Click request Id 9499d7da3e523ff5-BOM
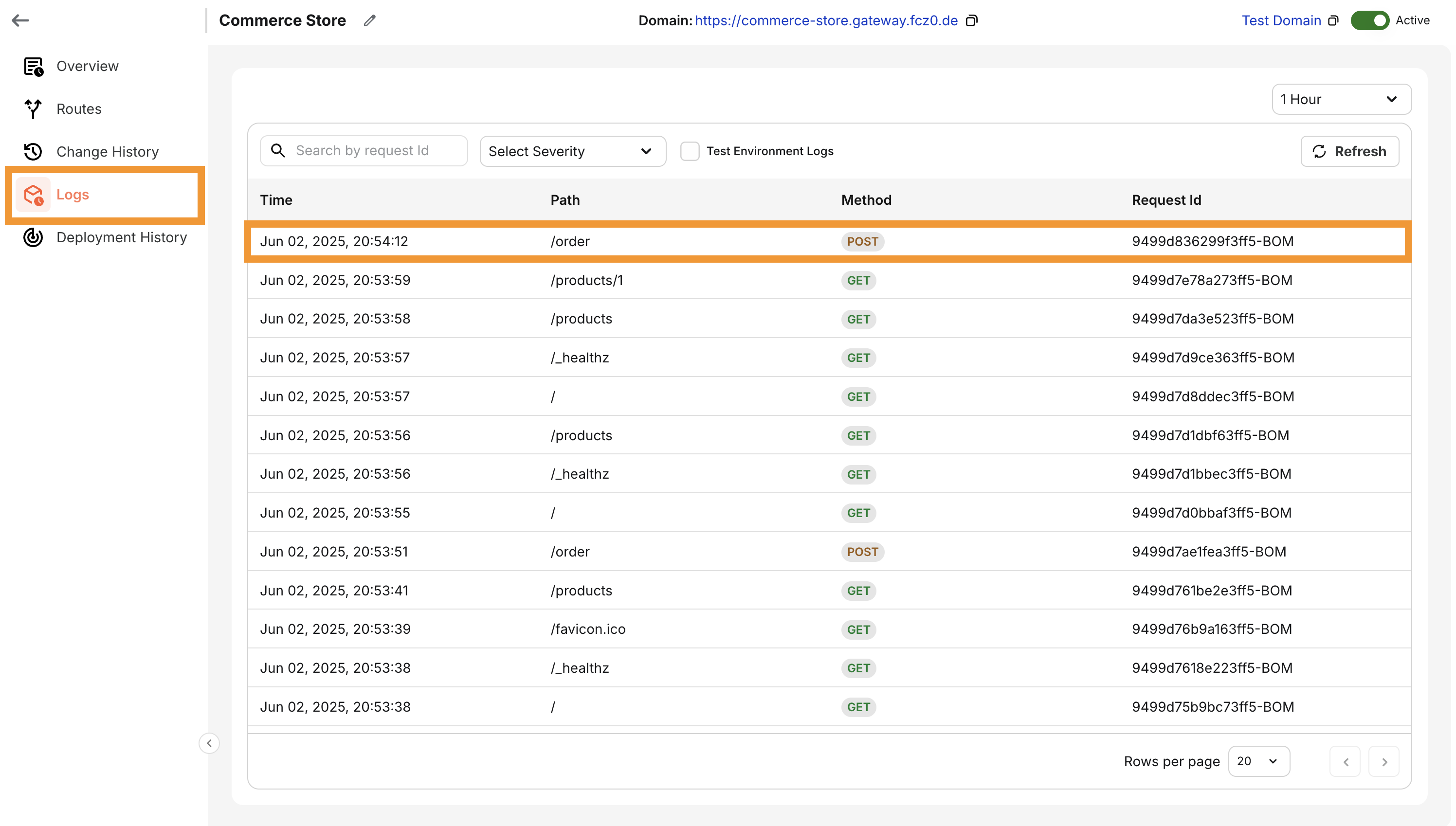This screenshot has height=826, width=1456. click(x=1213, y=319)
